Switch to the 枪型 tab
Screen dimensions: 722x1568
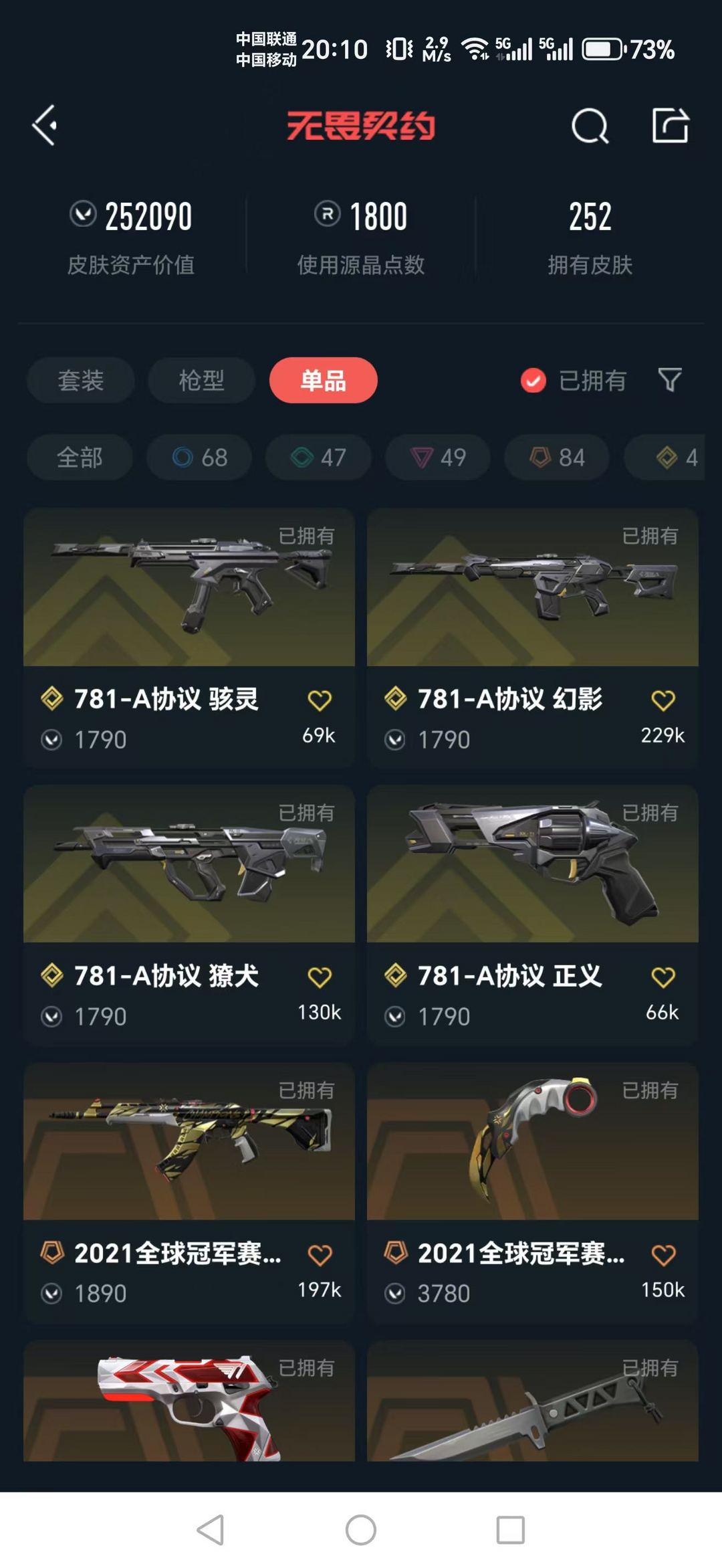[x=202, y=380]
